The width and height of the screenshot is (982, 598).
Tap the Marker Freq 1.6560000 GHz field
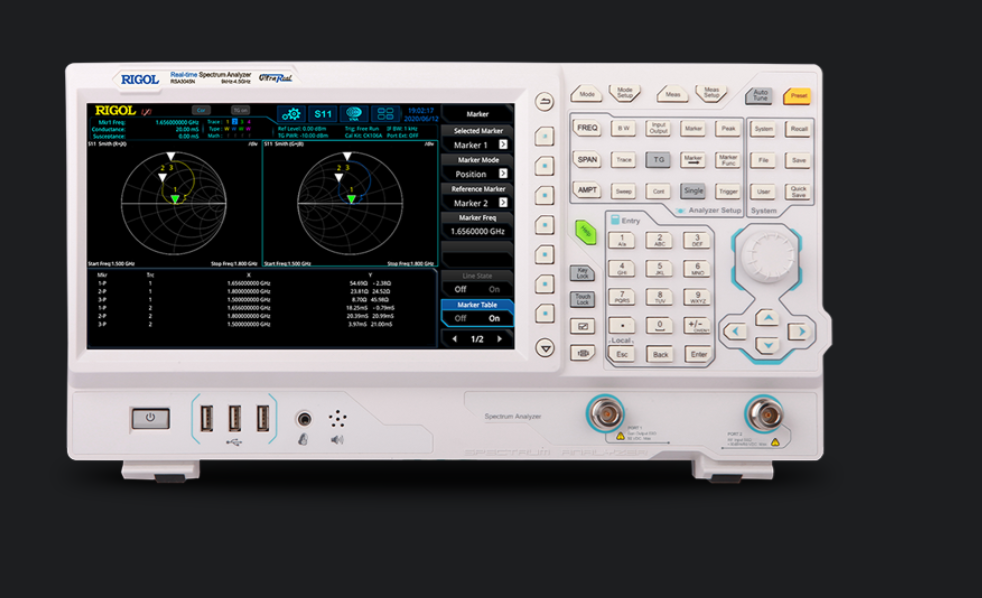477,231
